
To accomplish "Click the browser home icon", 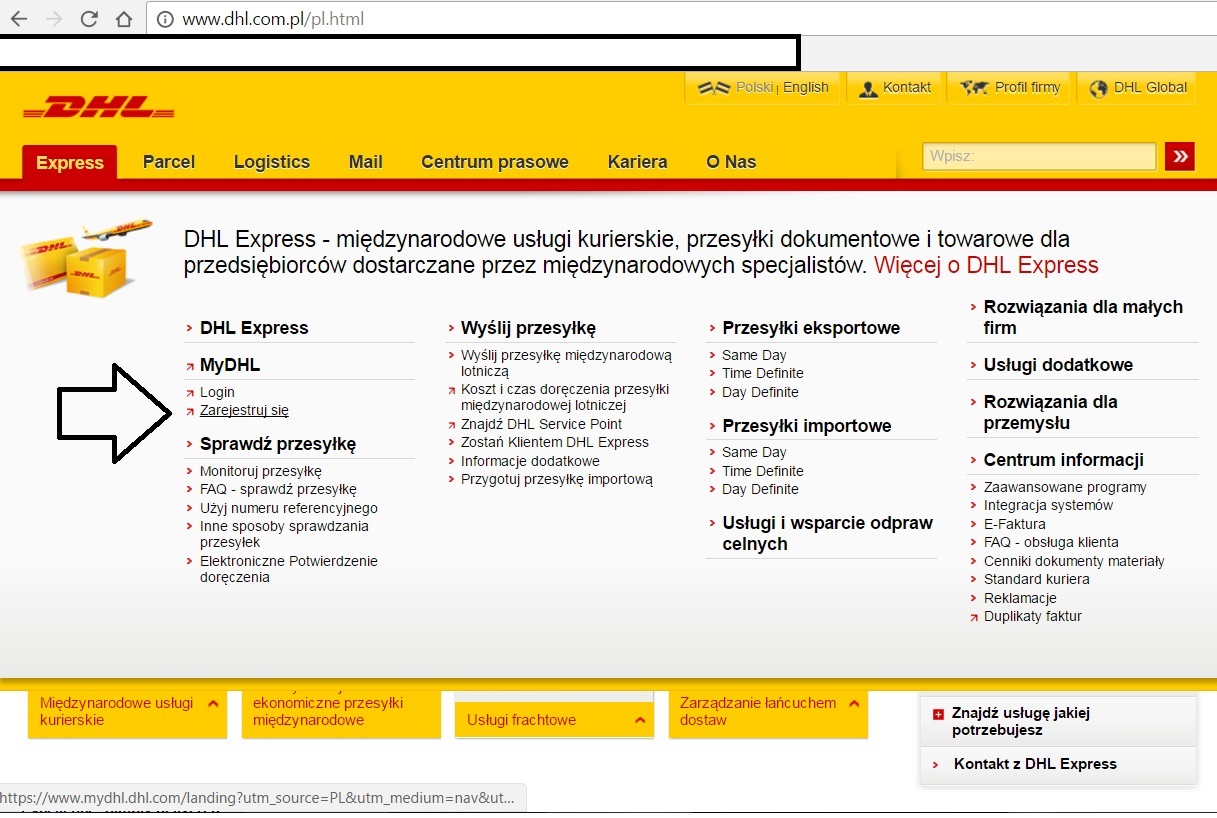I will coord(123,18).
